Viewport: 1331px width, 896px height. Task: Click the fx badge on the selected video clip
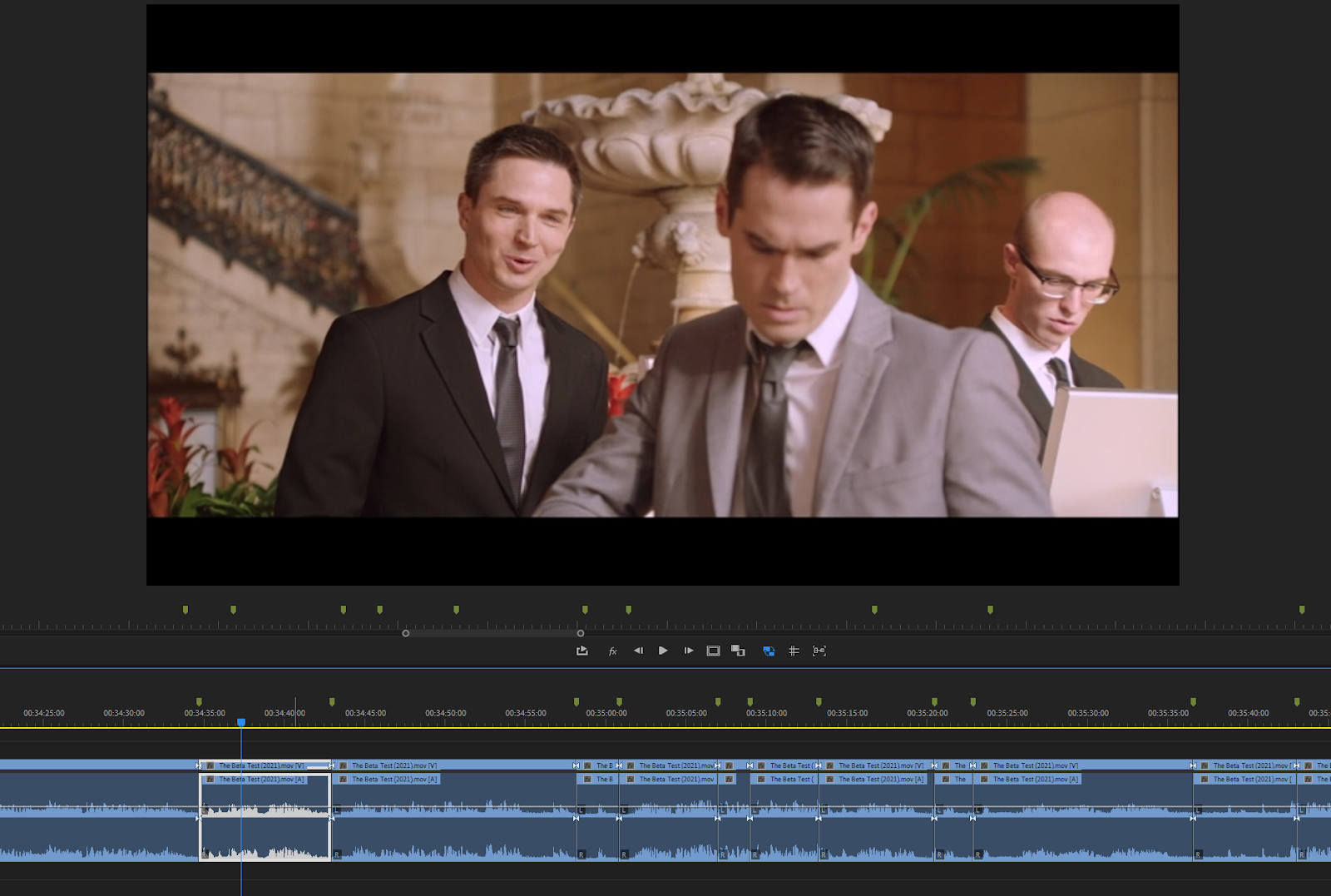click(210, 765)
